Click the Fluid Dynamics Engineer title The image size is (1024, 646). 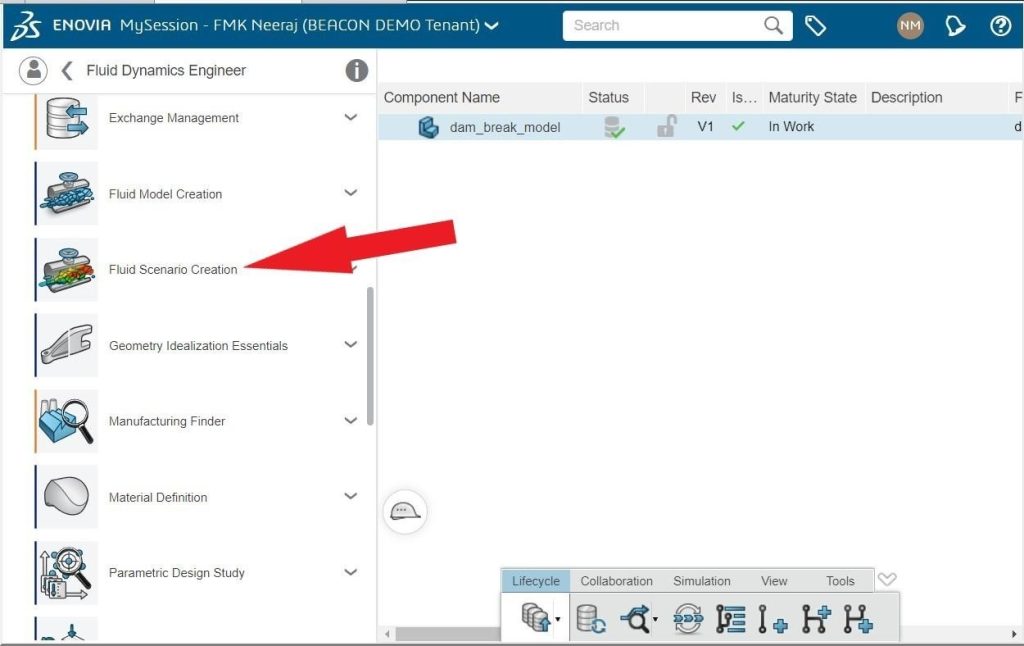coord(166,70)
